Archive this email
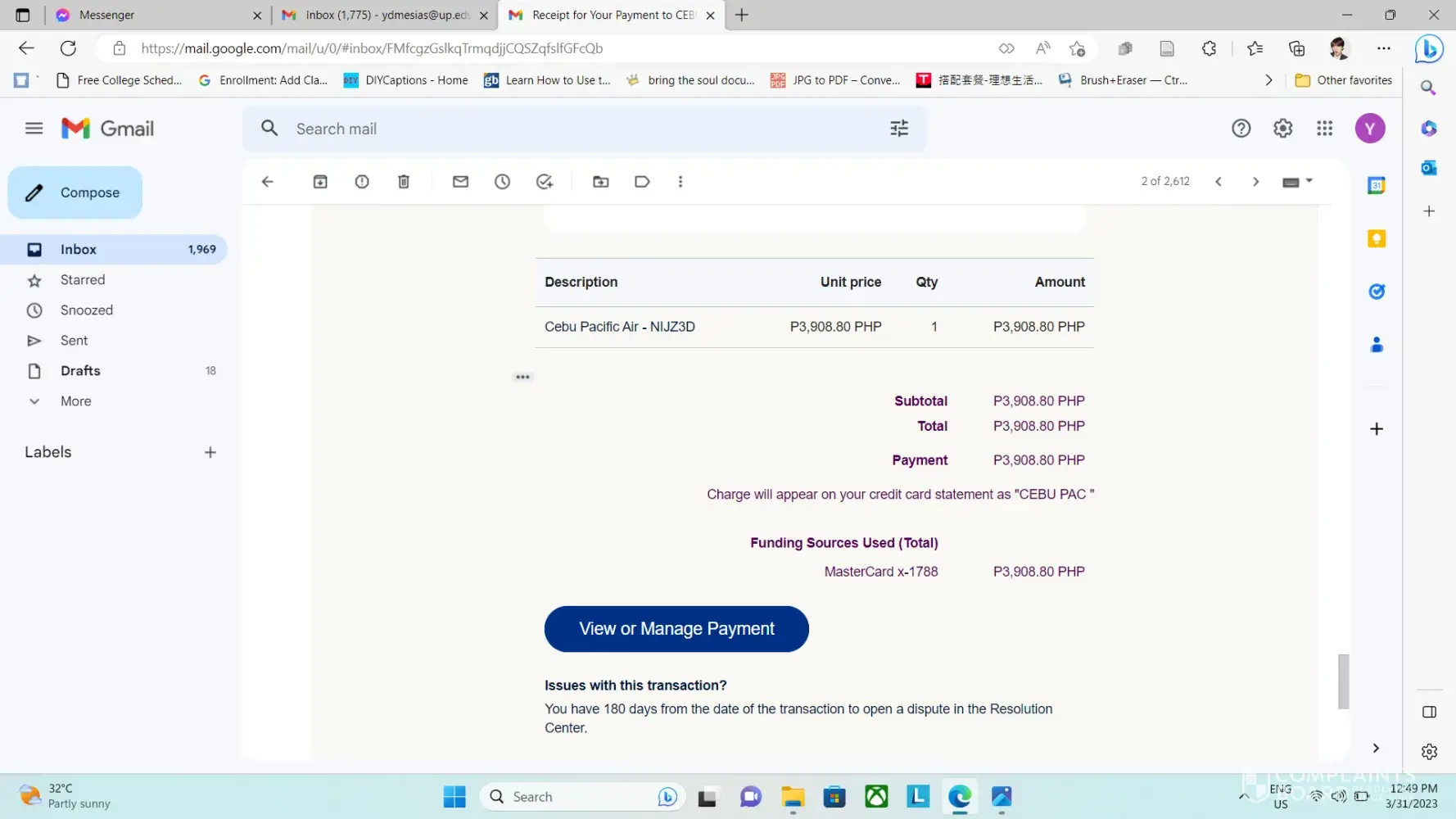The width and height of the screenshot is (1456, 819). pos(320,182)
